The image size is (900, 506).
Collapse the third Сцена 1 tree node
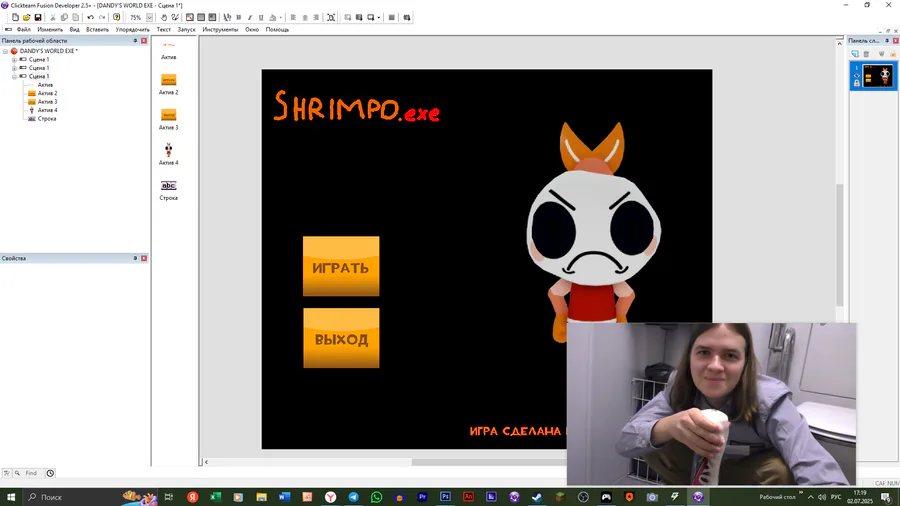(14, 76)
